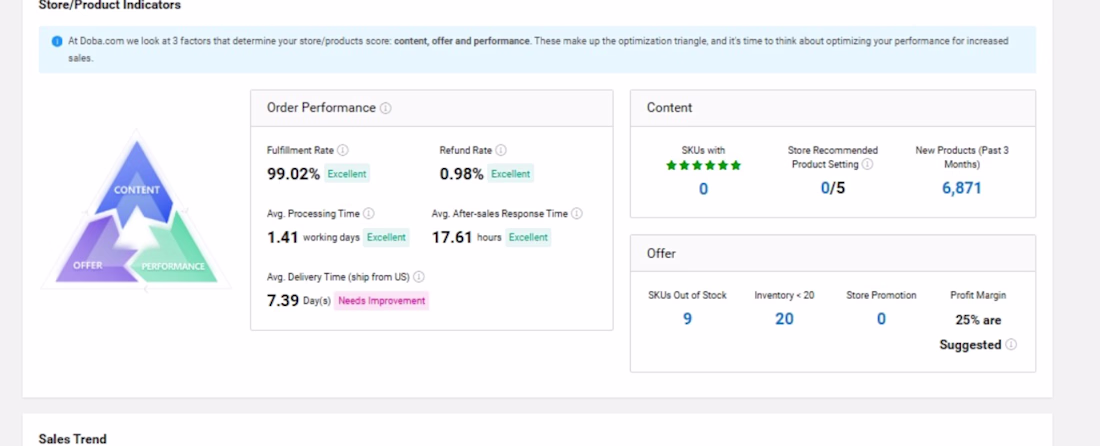Click the Avg. Processing Time info icon
The height and width of the screenshot is (446, 1100).
(368, 213)
